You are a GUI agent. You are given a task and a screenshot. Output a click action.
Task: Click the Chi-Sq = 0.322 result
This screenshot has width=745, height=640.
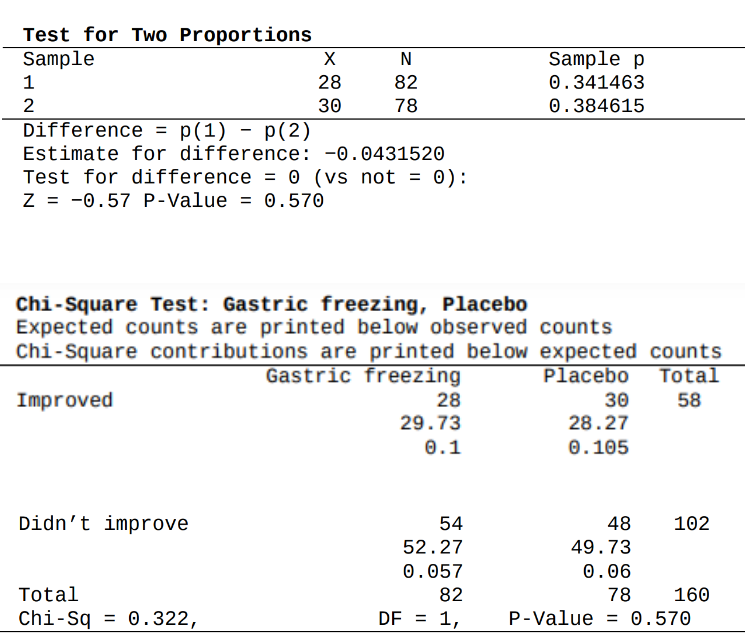click(107, 619)
